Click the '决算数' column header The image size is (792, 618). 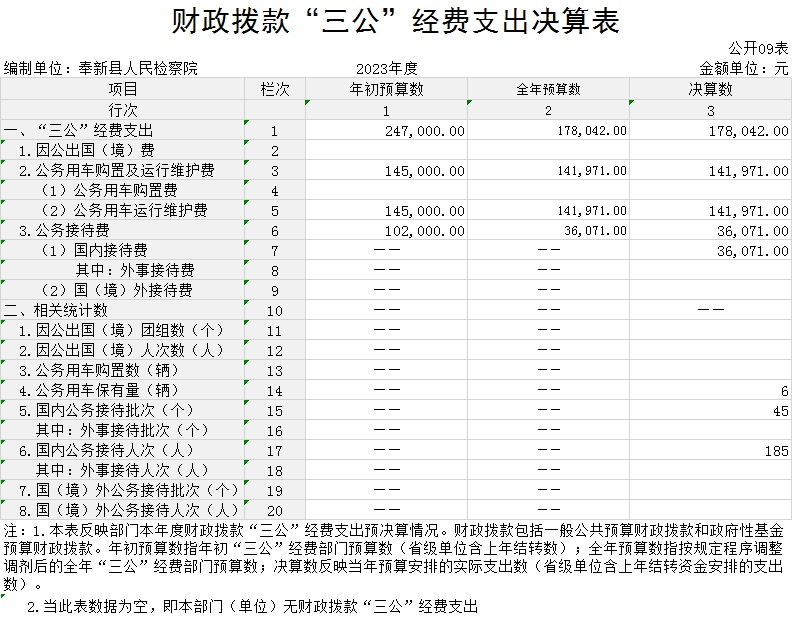coord(710,89)
